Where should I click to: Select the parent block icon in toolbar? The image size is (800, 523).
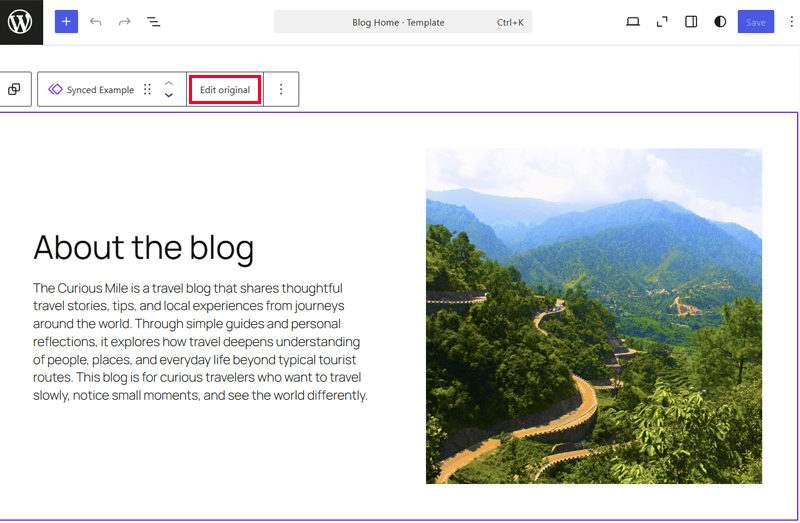click(14, 89)
